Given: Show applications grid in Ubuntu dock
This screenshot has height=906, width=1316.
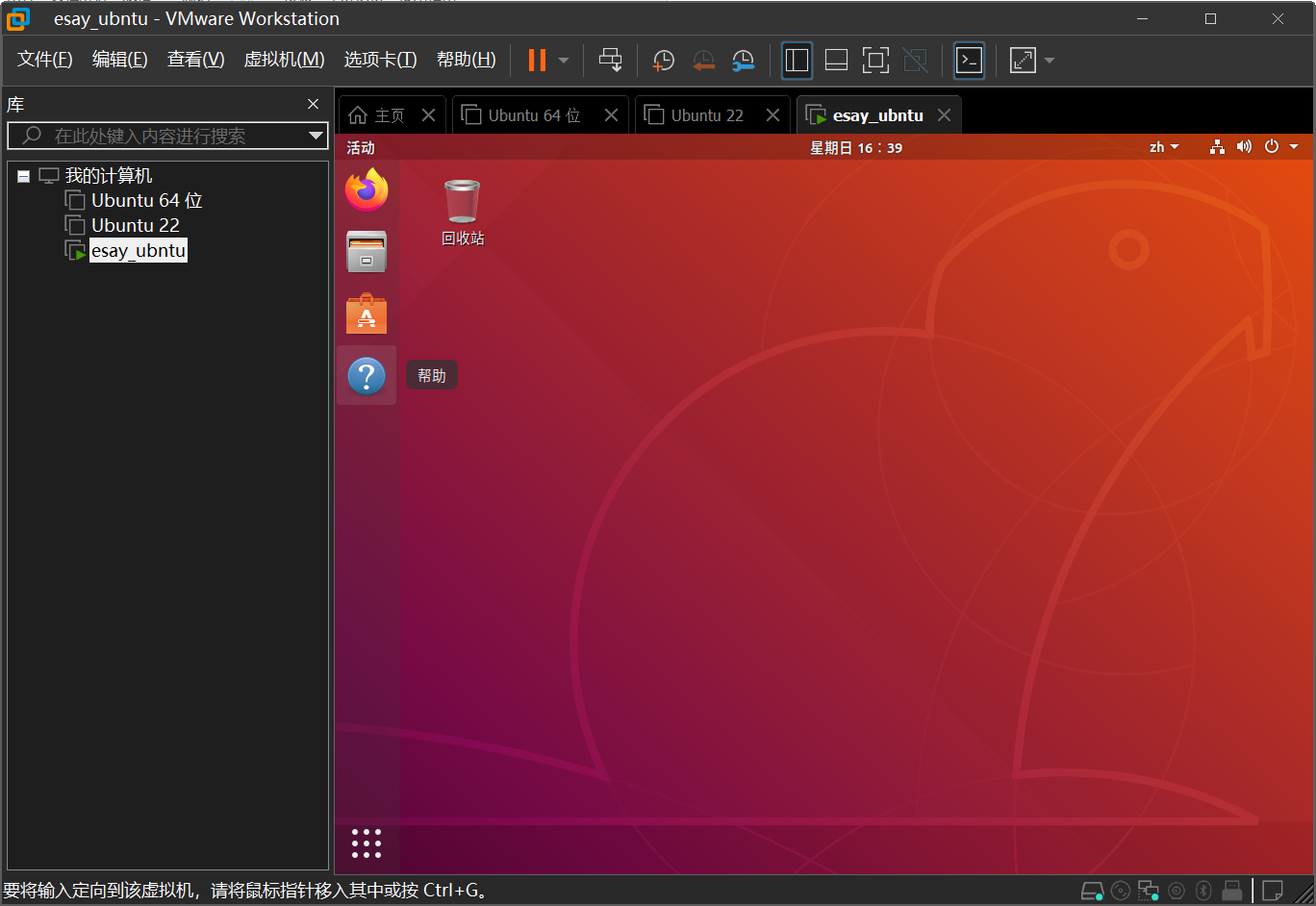Looking at the screenshot, I should coord(367,843).
